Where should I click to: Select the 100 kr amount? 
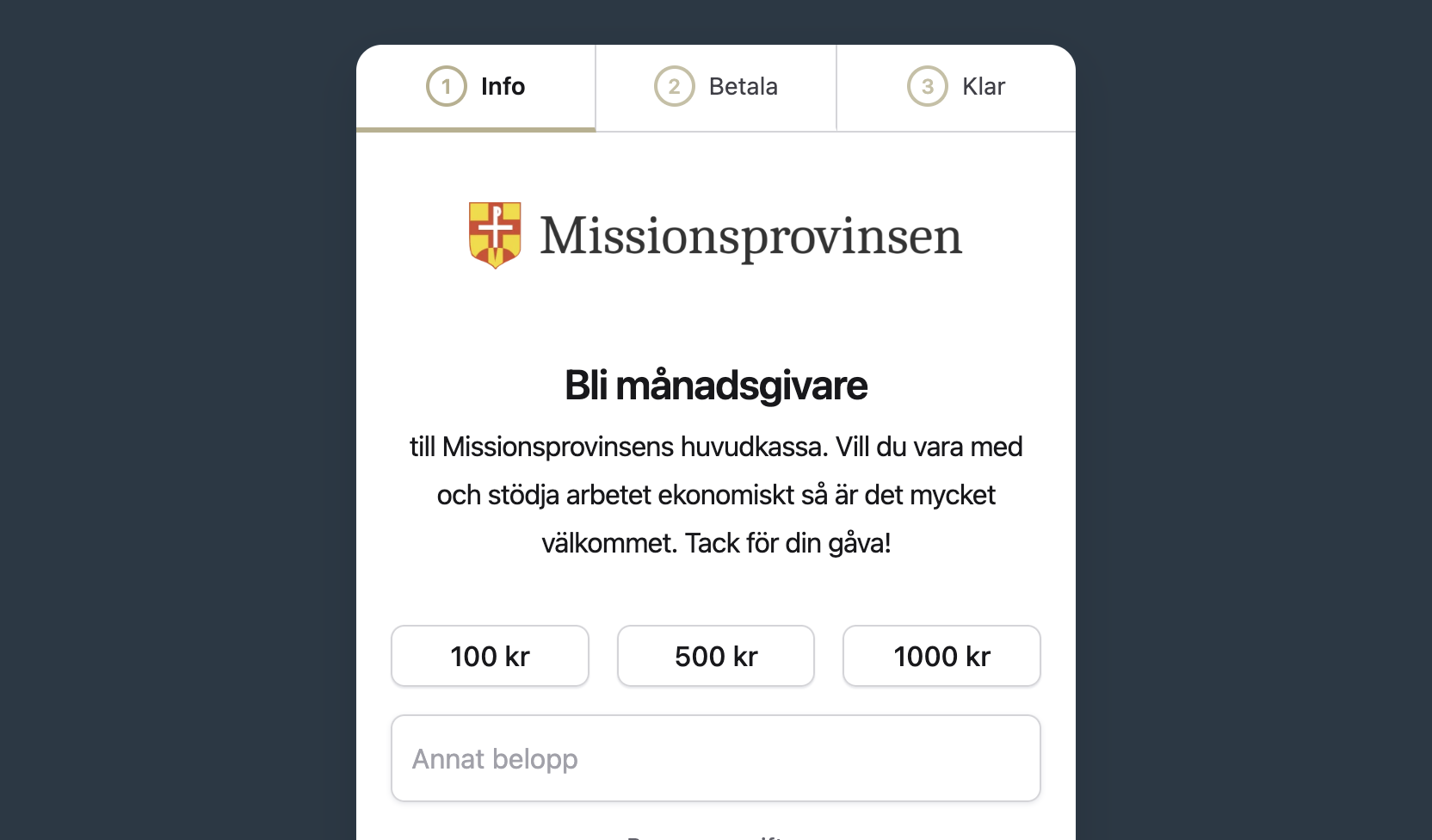pos(490,656)
